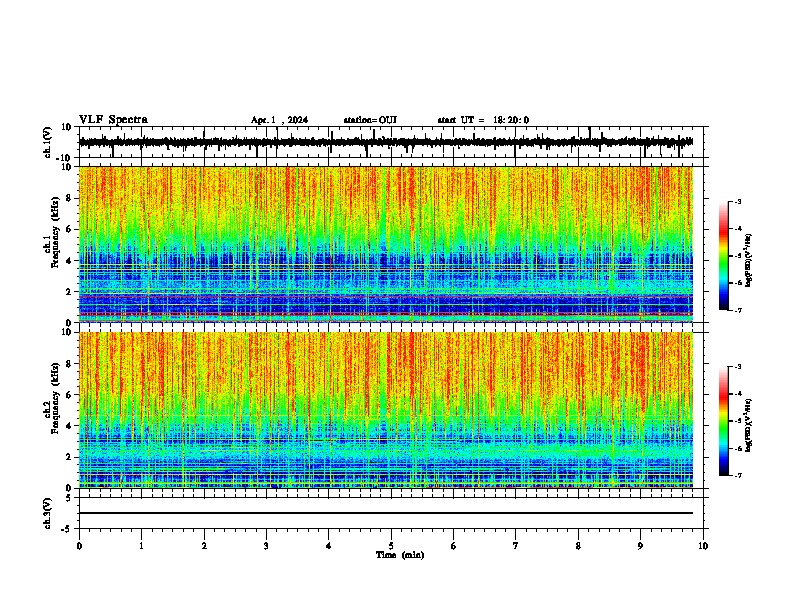Click the ch.2 color bar's -3 label
Viewport: 792px width, 612px height.
[x=737, y=367]
